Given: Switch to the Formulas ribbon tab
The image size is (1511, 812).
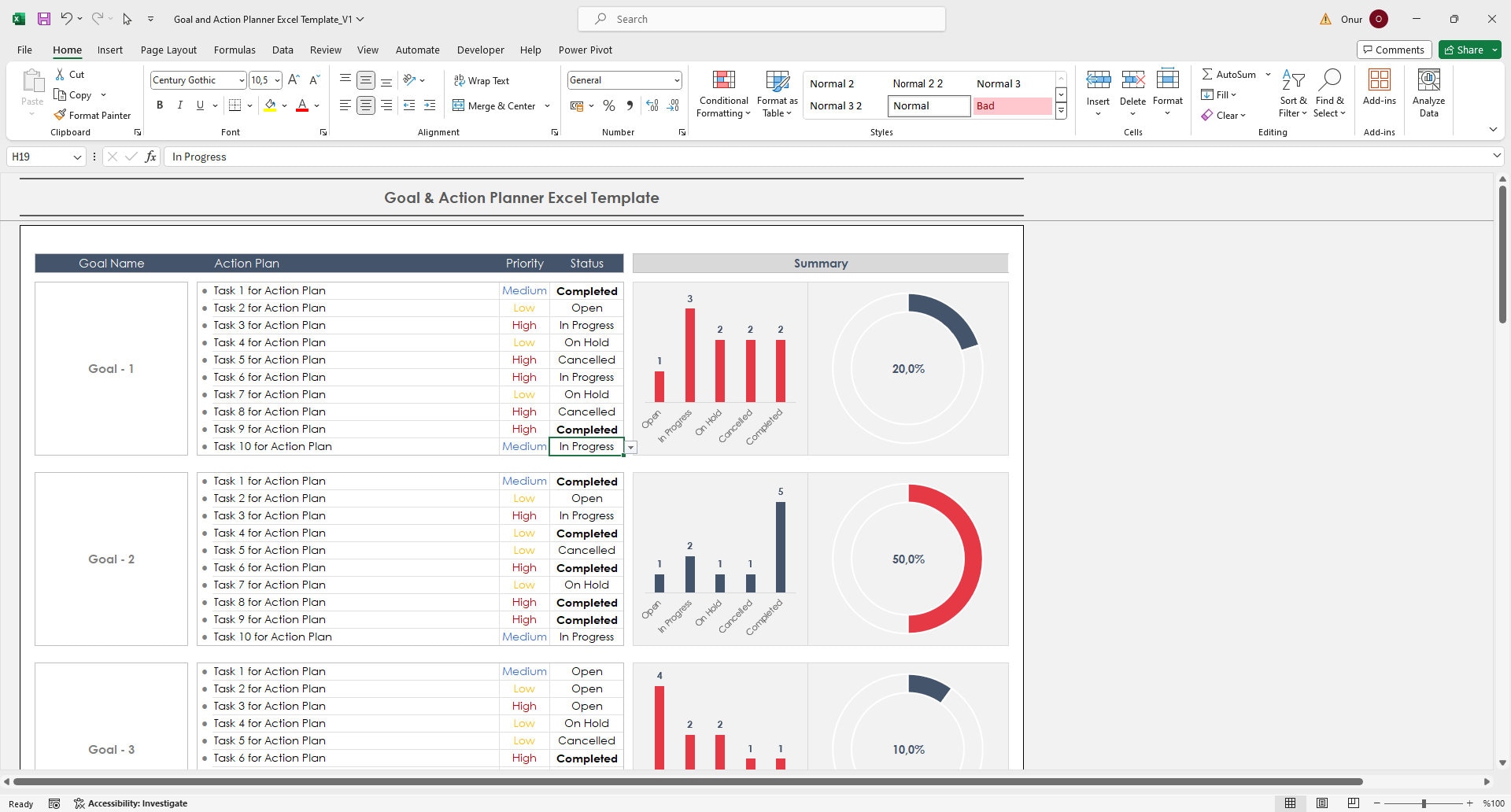Looking at the screenshot, I should (x=235, y=50).
